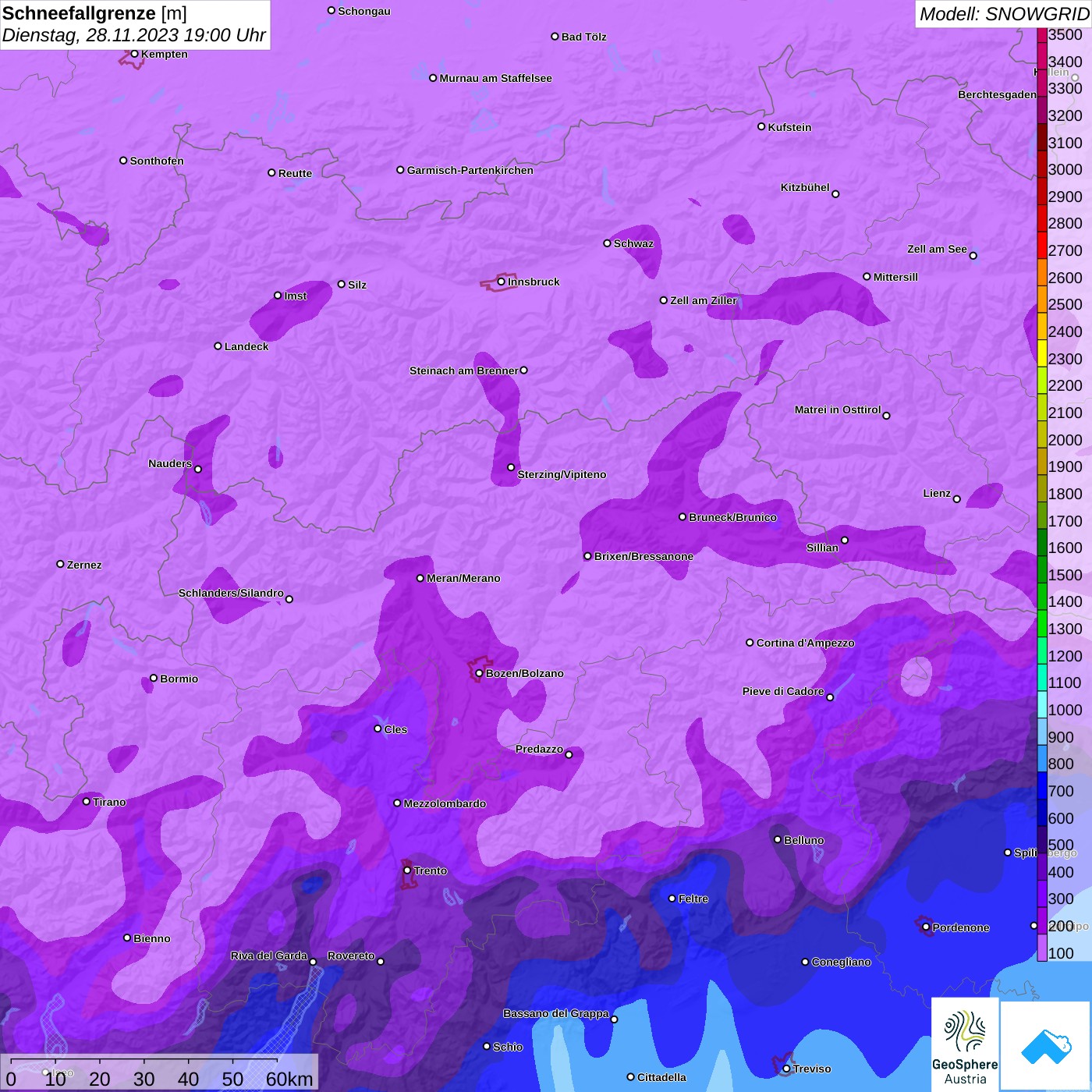This screenshot has width=1092, height=1092.
Task: Click the 'Meran/Merano' label
Action: tap(463, 578)
